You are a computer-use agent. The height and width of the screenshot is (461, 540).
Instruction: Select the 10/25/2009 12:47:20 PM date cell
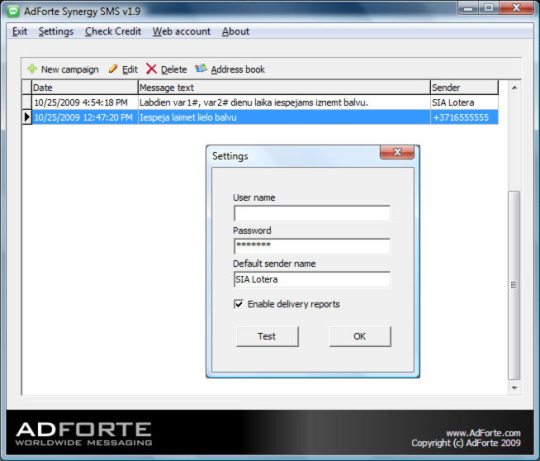pos(85,117)
